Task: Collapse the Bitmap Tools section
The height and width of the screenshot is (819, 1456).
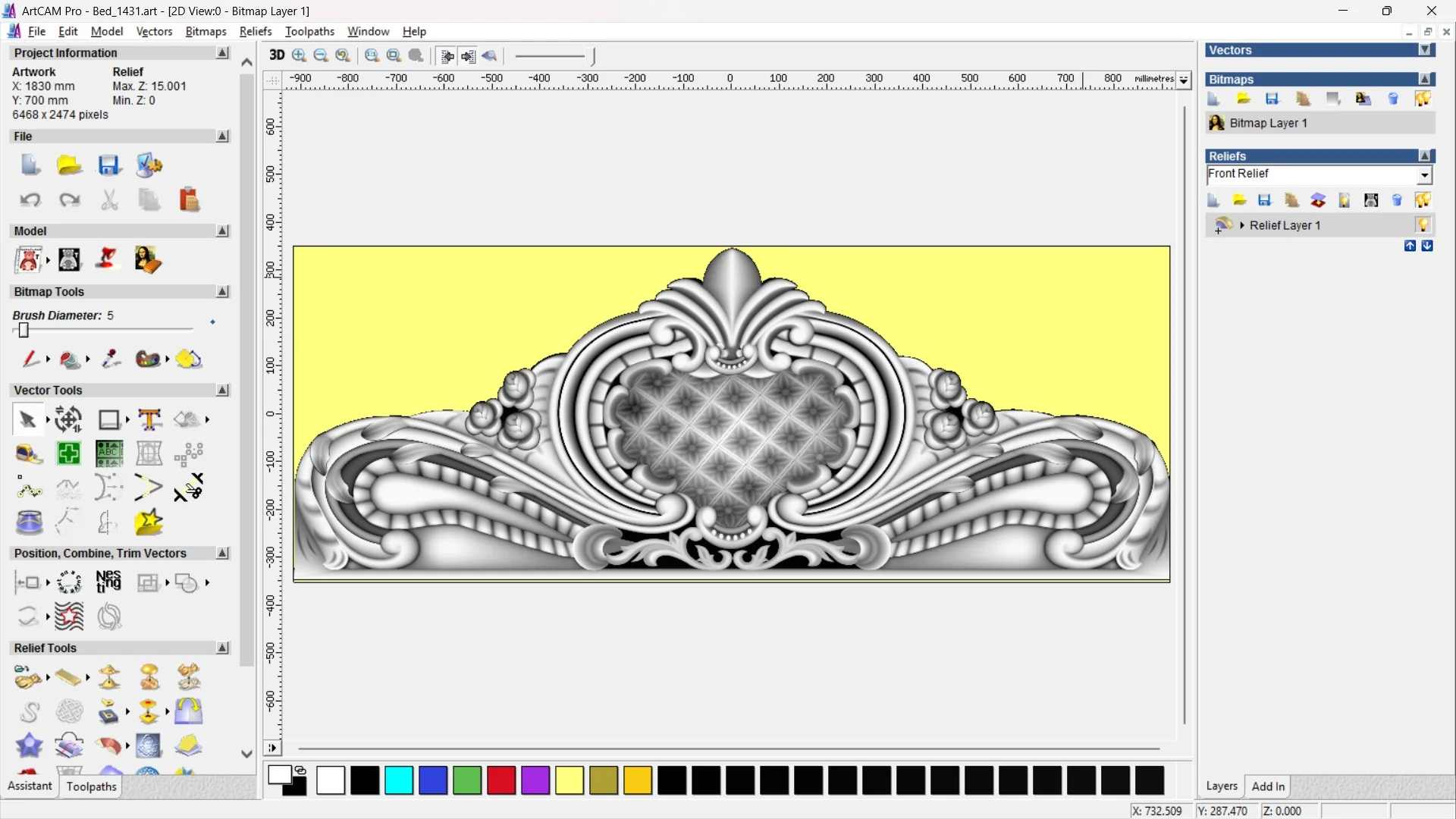Action: pyautogui.click(x=222, y=292)
